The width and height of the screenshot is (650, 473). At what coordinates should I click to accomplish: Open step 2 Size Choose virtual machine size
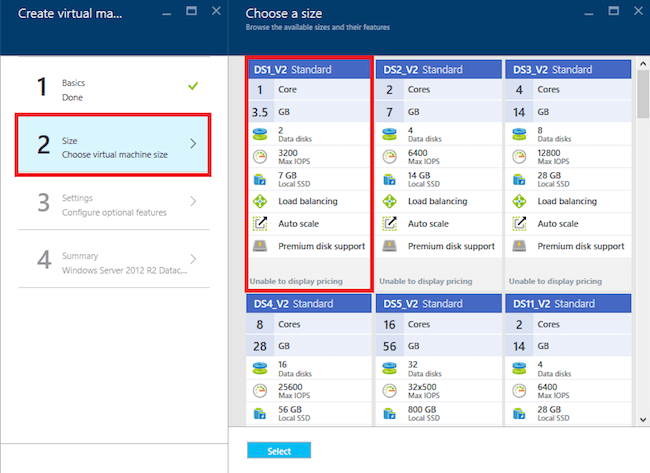click(113, 145)
